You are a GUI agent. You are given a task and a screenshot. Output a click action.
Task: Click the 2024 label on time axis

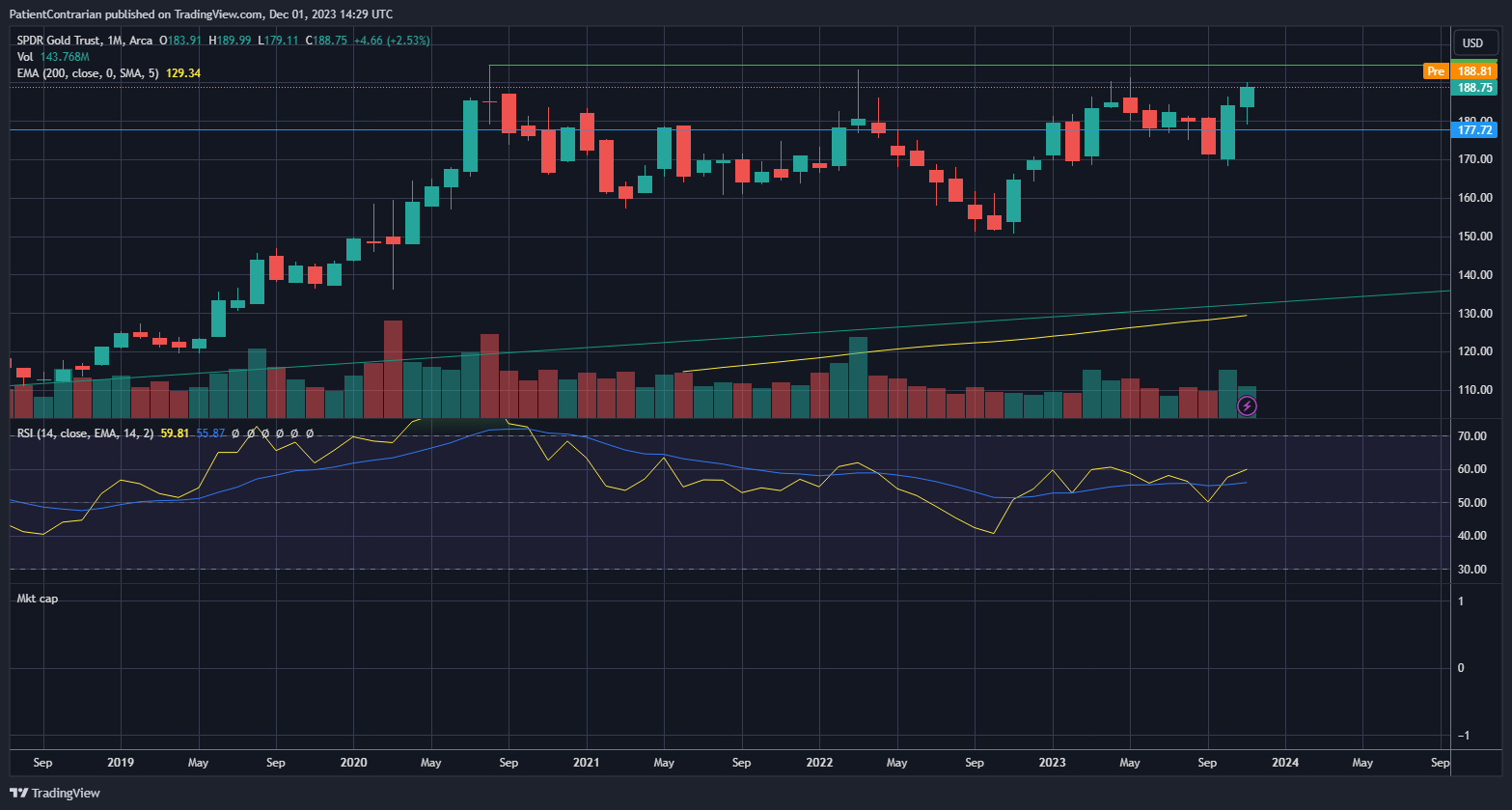pyautogui.click(x=1285, y=763)
